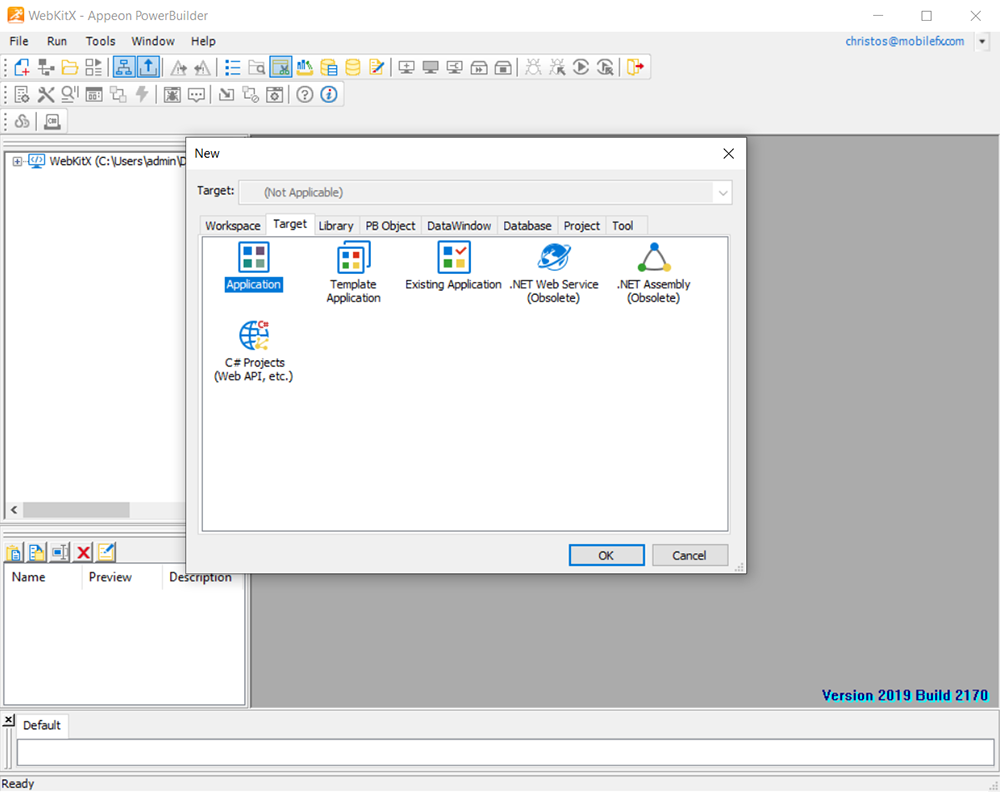Click the Stop operation square icon
1000x792 pixels.
(503, 67)
